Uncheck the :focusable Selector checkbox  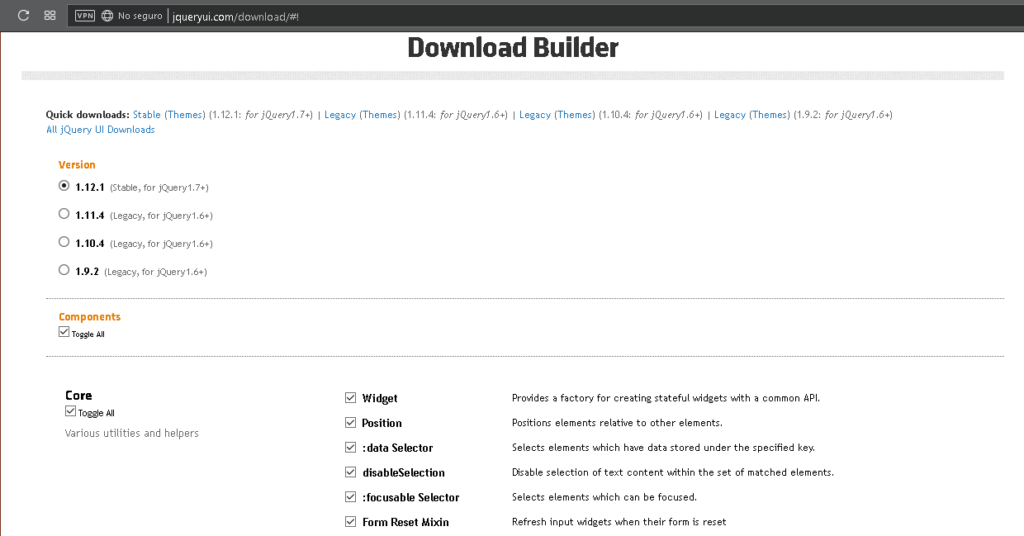coord(351,497)
